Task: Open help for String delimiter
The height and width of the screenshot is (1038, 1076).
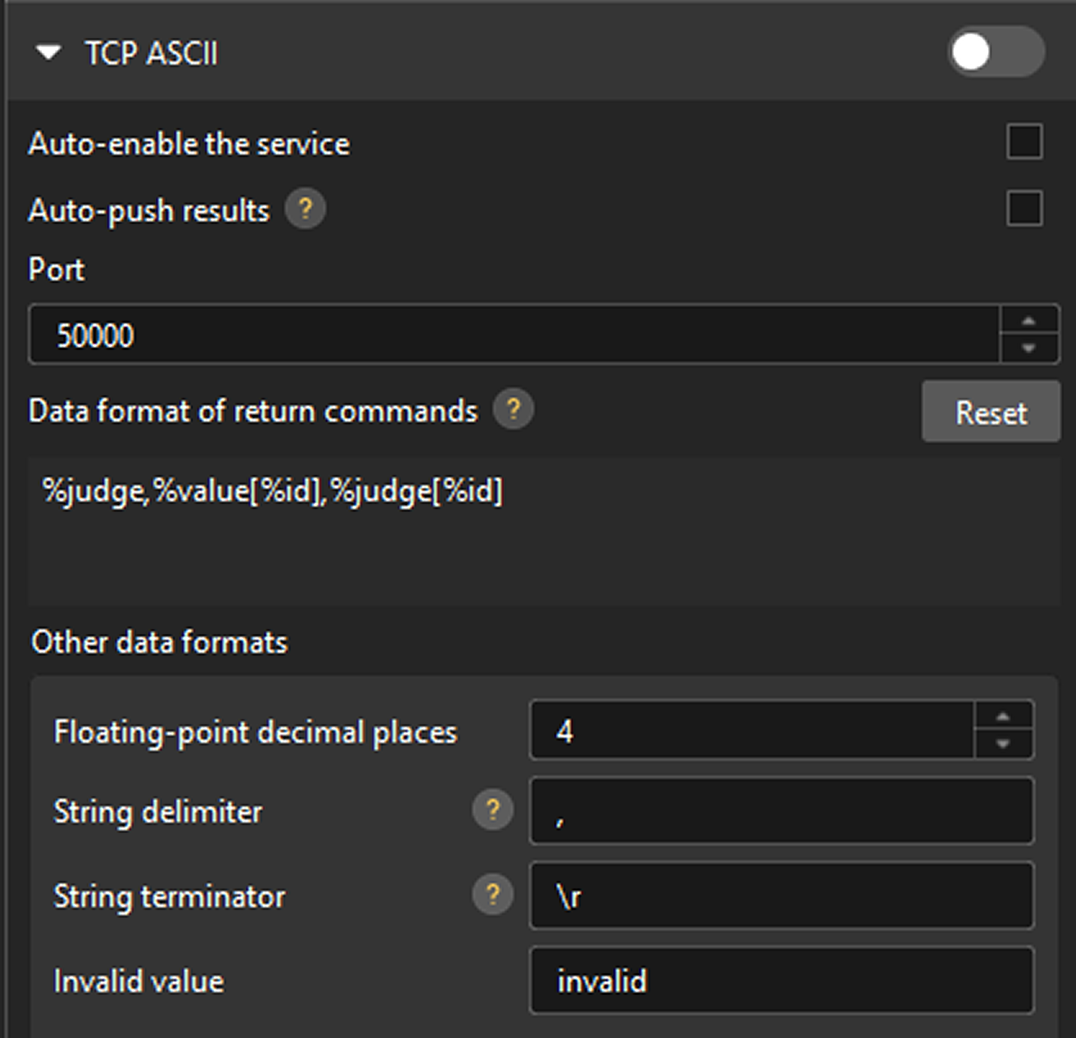Action: point(491,812)
